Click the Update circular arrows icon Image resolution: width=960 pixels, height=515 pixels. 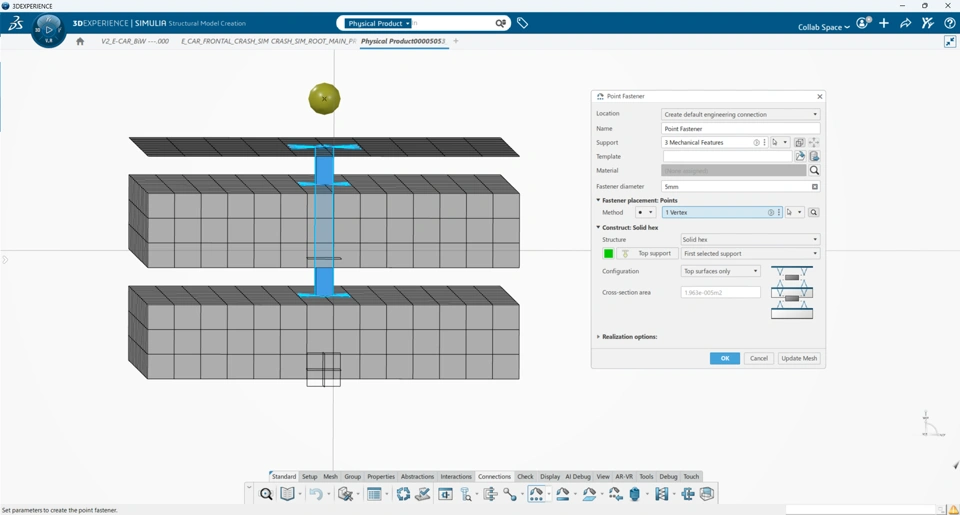coord(403,494)
